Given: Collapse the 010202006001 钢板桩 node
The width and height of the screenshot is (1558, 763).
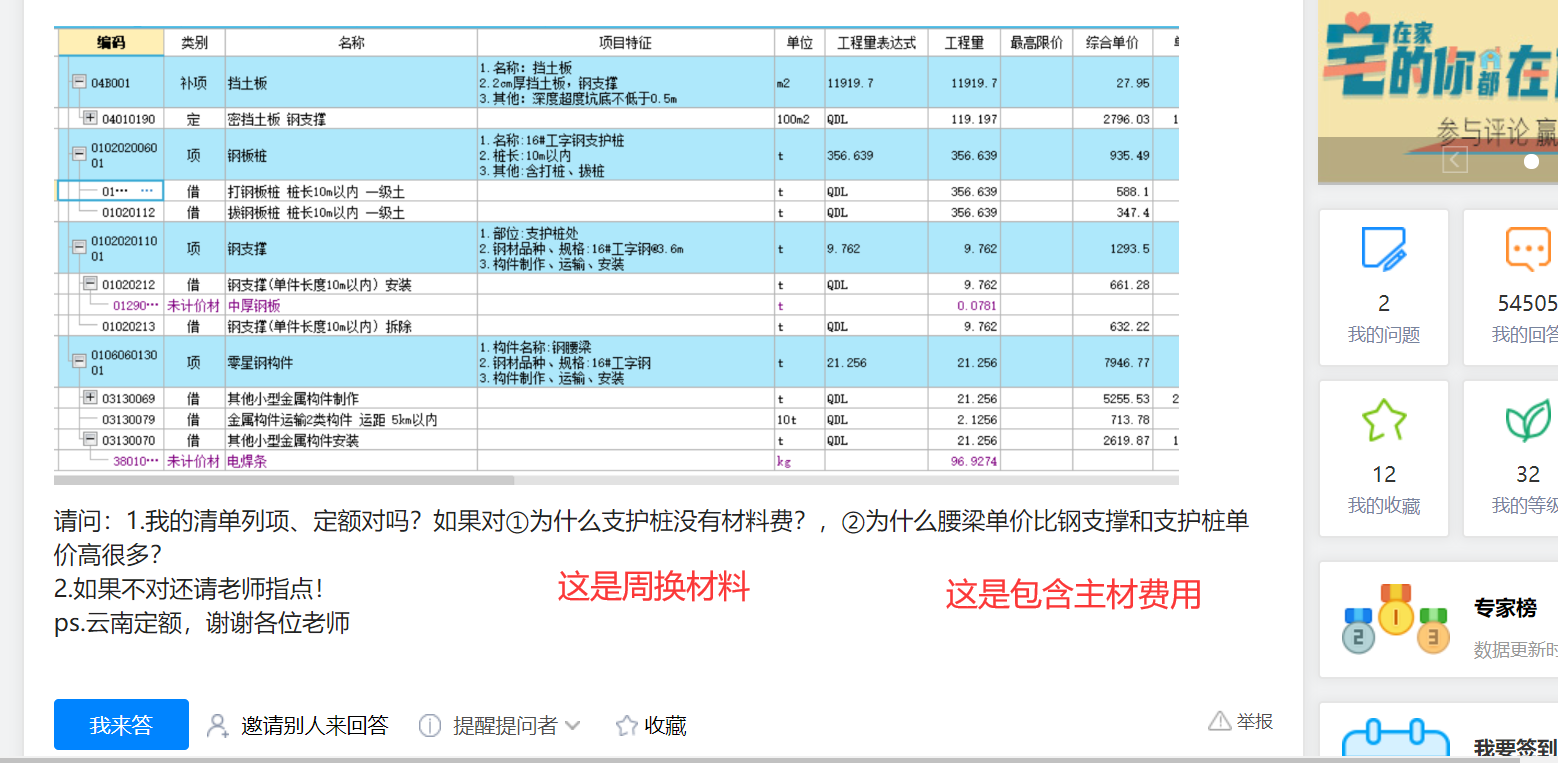Looking at the screenshot, I should pos(79,154).
